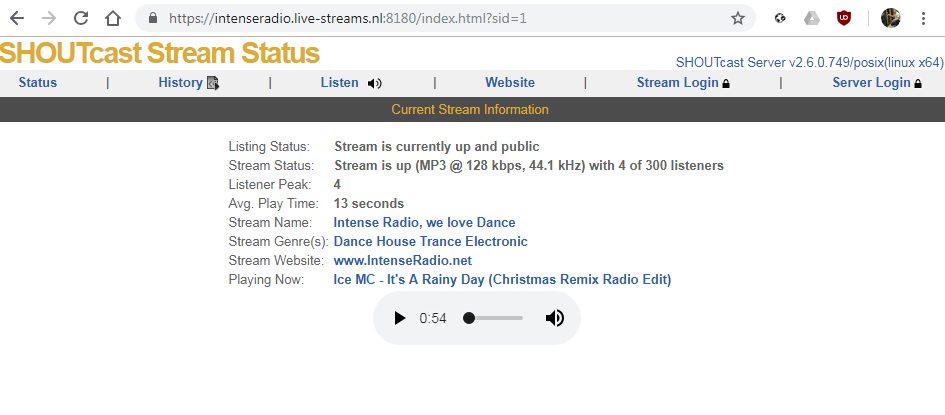Image resolution: width=945 pixels, height=415 pixels.
Task: View site security padlock info
Action: [x=153, y=18]
